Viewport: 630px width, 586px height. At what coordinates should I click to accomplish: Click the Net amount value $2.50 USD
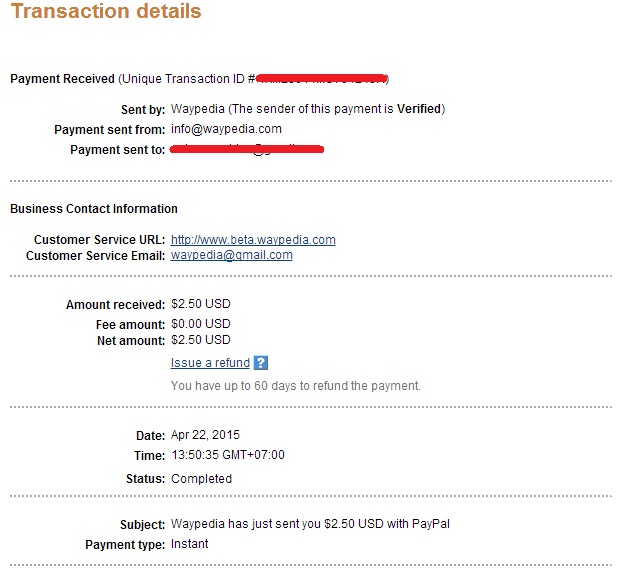point(200,341)
